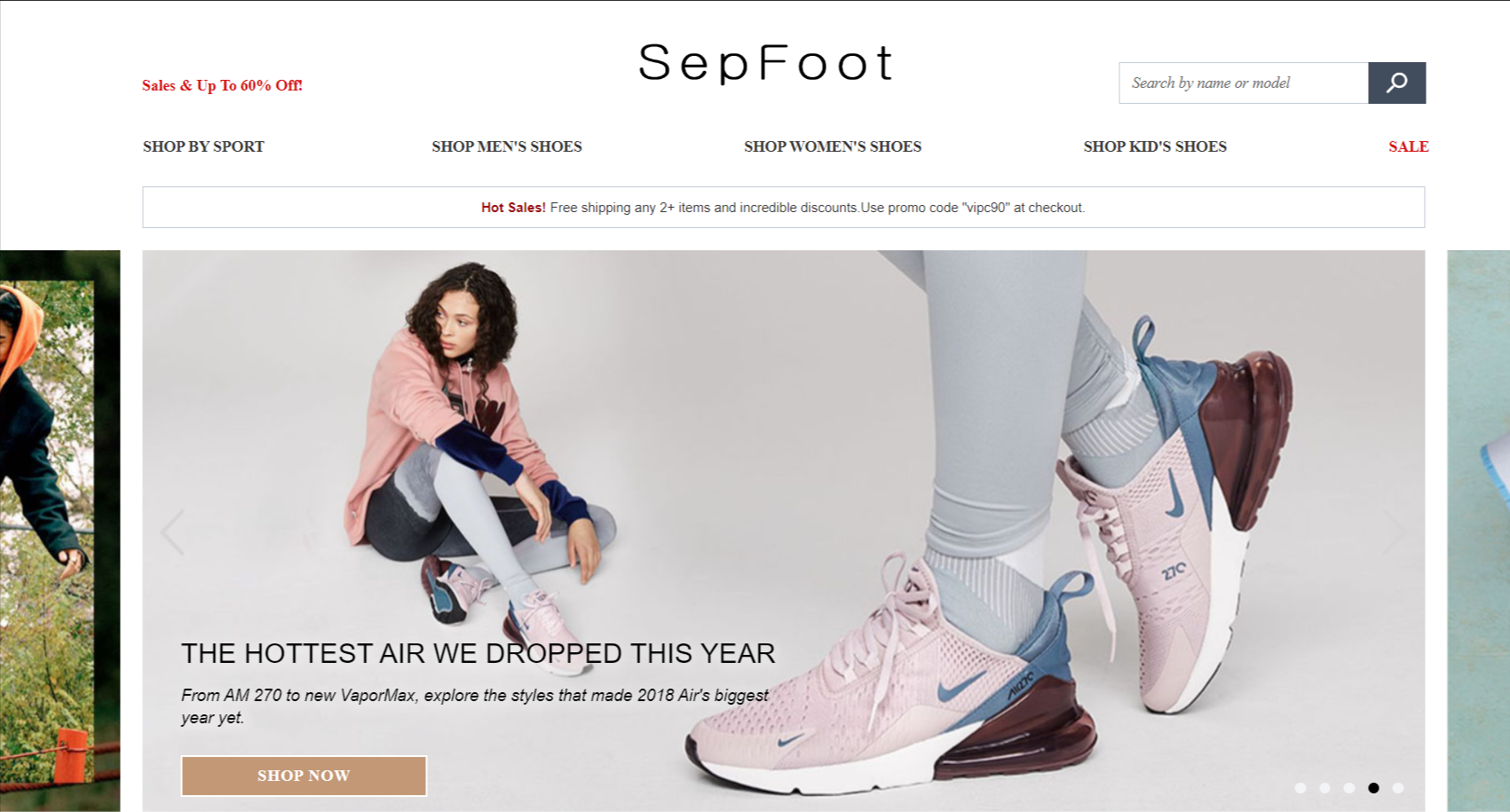Image resolution: width=1510 pixels, height=812 pixels.
Task: Open SHOP WOMEN'S SHOES menu
Action: click(833, 146)
